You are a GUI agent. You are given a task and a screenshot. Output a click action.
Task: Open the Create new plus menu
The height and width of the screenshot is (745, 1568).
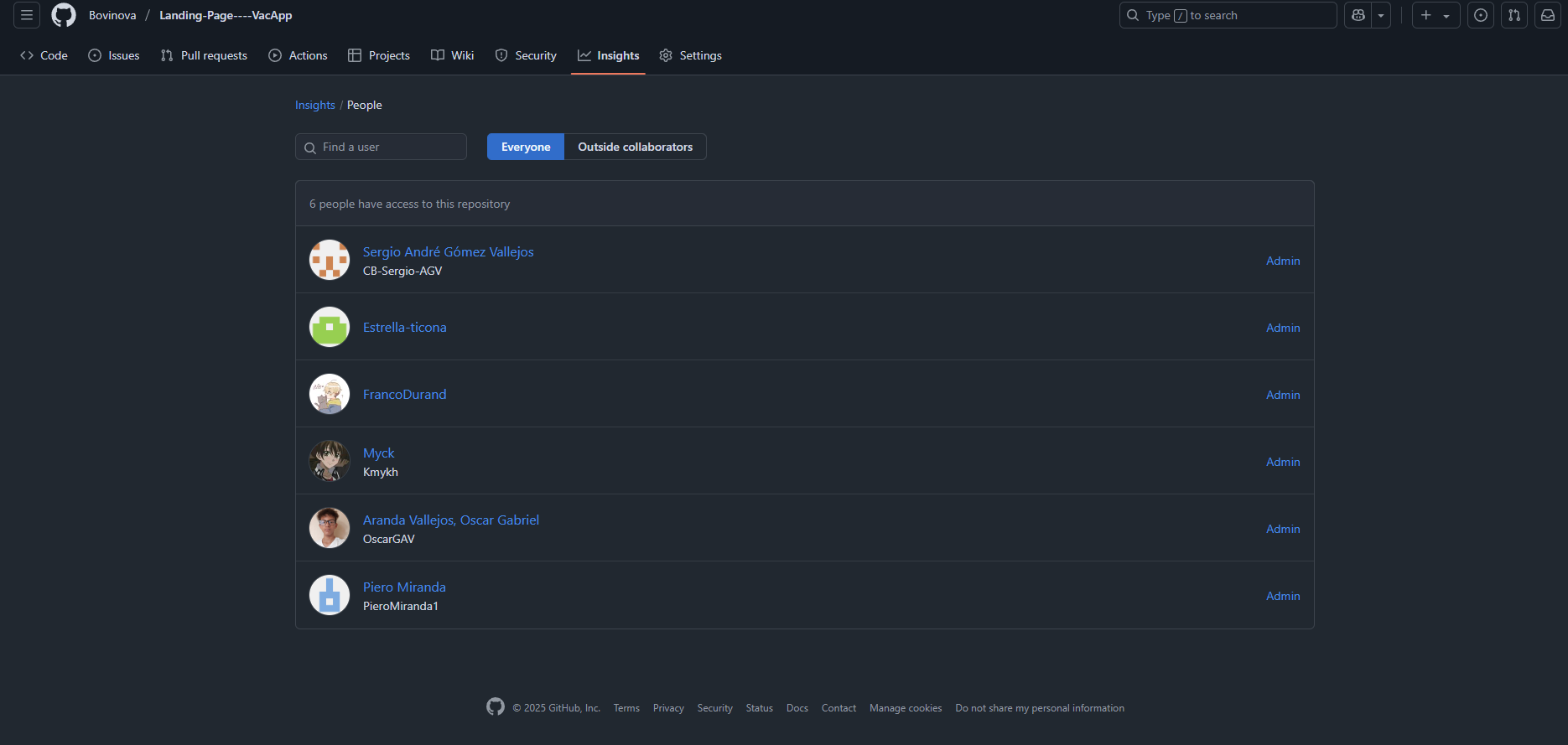[x=1436, y=15]
